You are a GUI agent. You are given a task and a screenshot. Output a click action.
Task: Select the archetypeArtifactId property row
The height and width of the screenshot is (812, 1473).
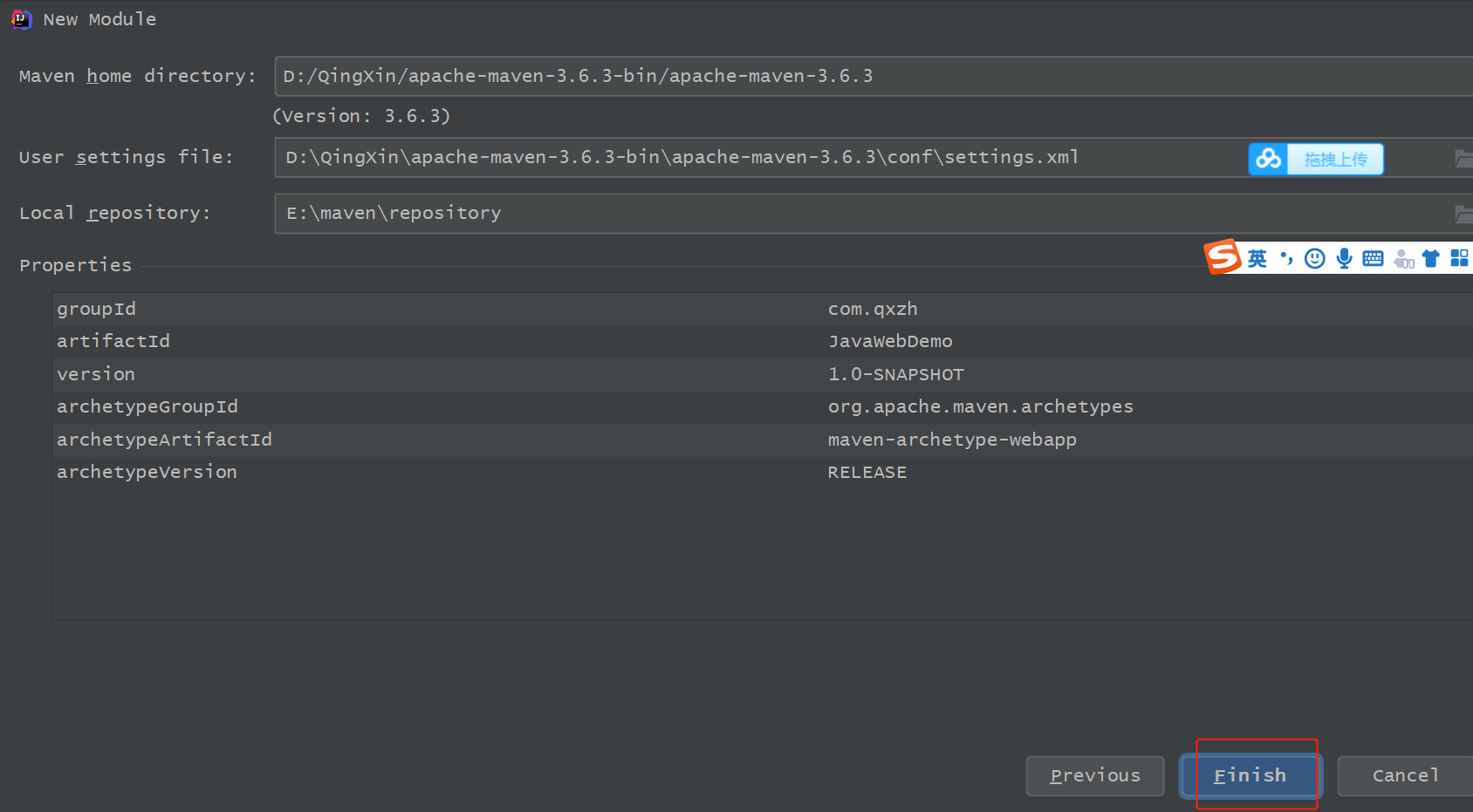[x=436, y=440]
